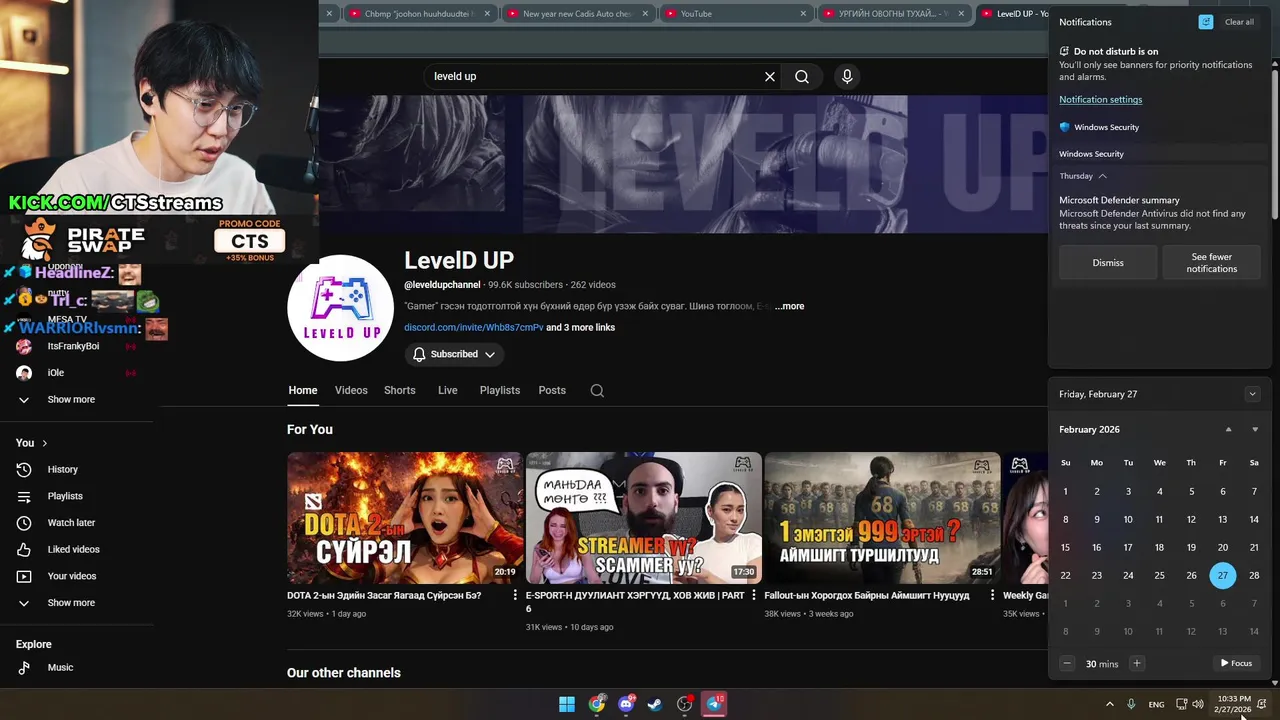Decrease focus time with minus button

click(x=1067, y=663)
